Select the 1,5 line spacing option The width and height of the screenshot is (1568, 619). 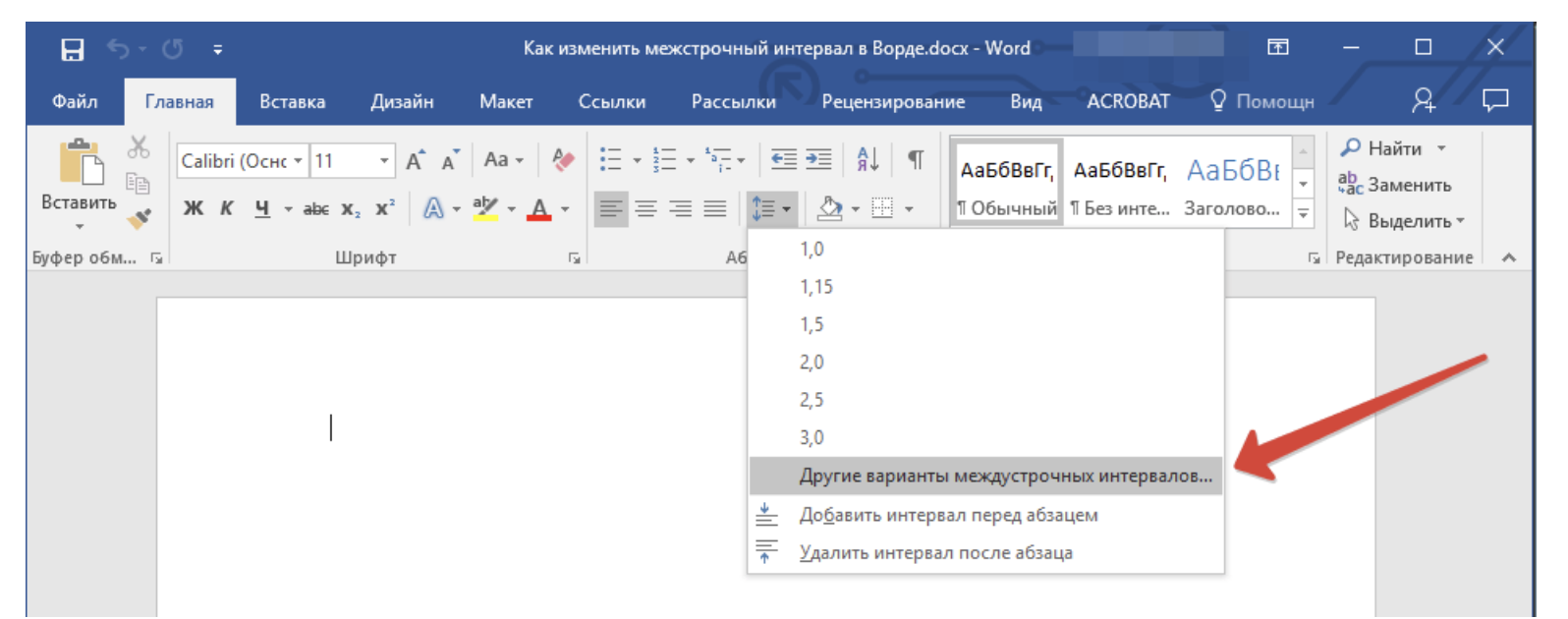(x=812, y=325)
